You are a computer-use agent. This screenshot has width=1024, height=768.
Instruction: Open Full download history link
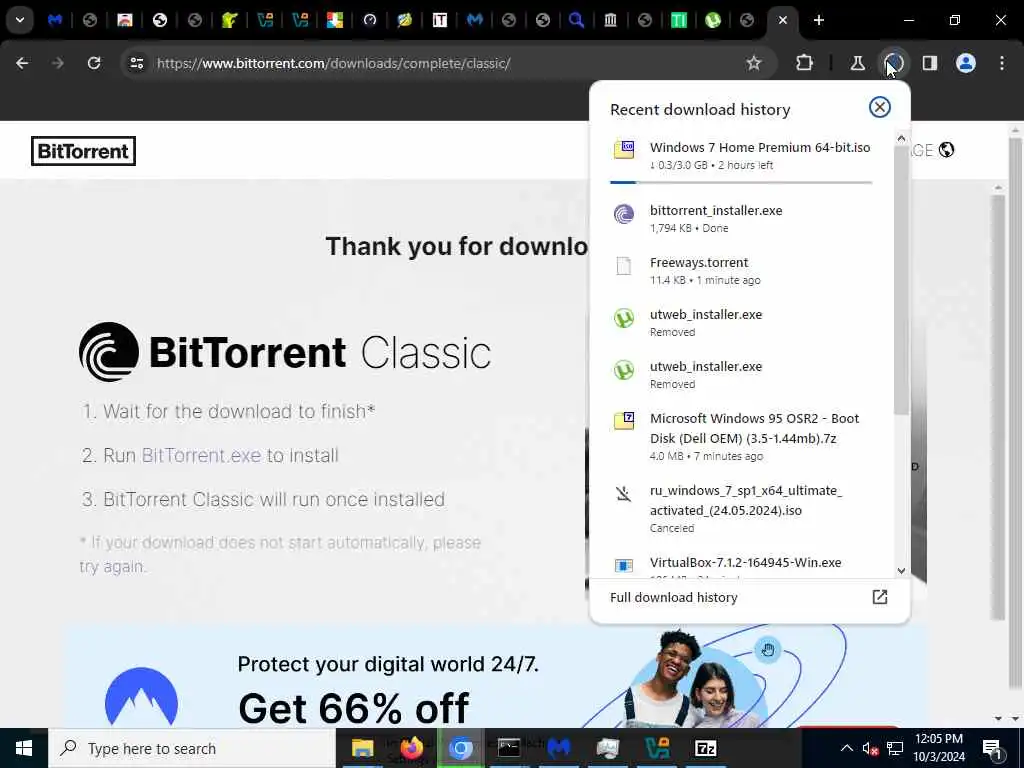pyautogui.click(x=673, y=598)
